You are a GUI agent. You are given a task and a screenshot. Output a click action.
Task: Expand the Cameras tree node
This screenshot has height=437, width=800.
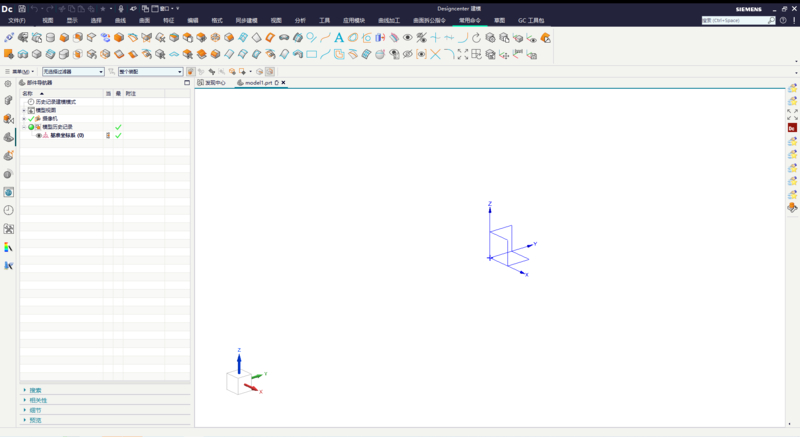click(x=24, y=119)
